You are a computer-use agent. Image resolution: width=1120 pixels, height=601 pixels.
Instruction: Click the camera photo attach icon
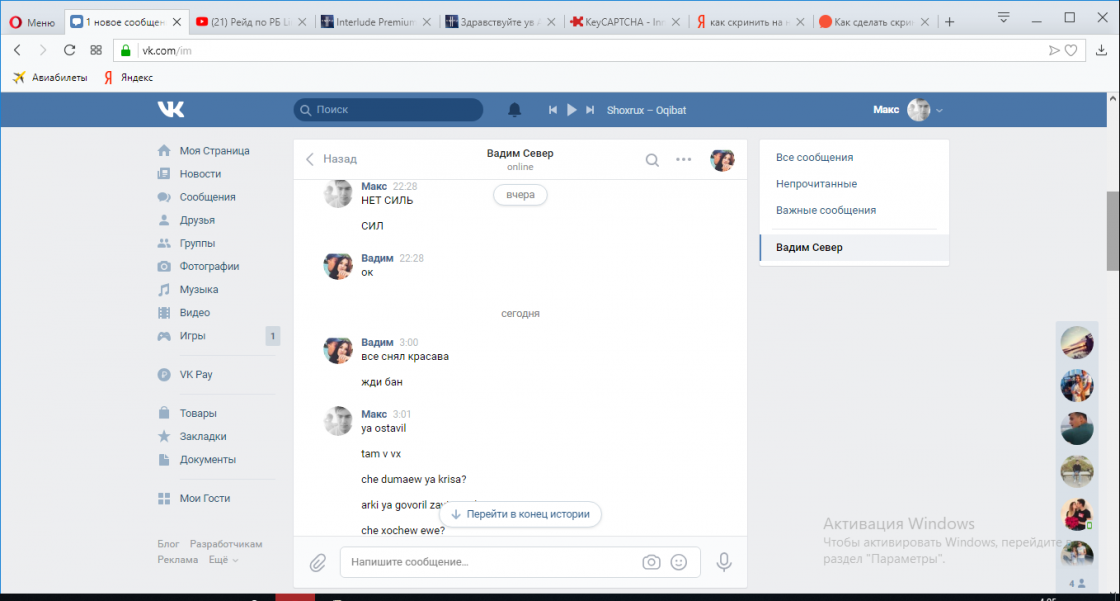pos(651,562)
